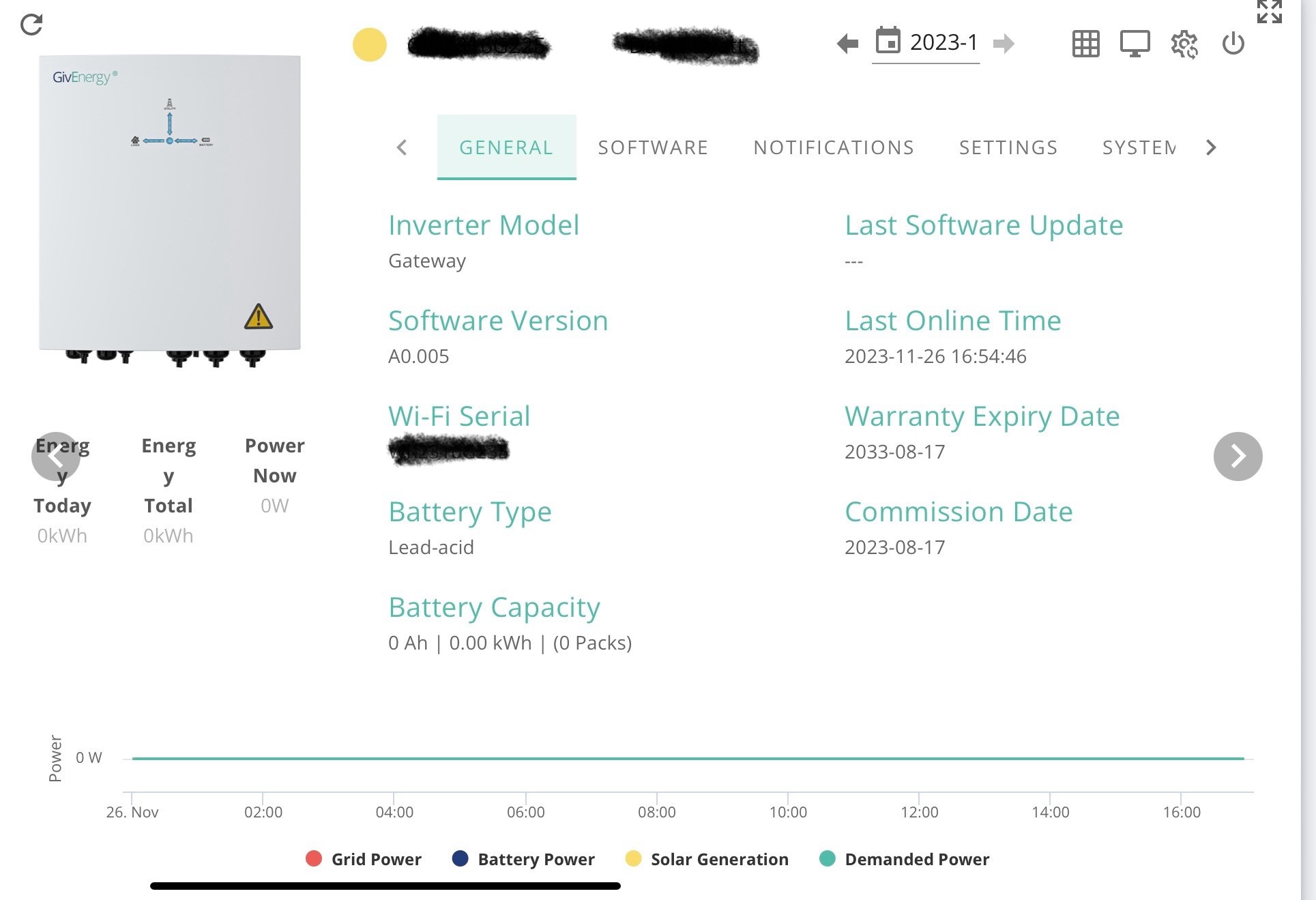Screen dimensions: 1316x900
Task: Click the warning triangle on the inverter
Action: [259, 317]
